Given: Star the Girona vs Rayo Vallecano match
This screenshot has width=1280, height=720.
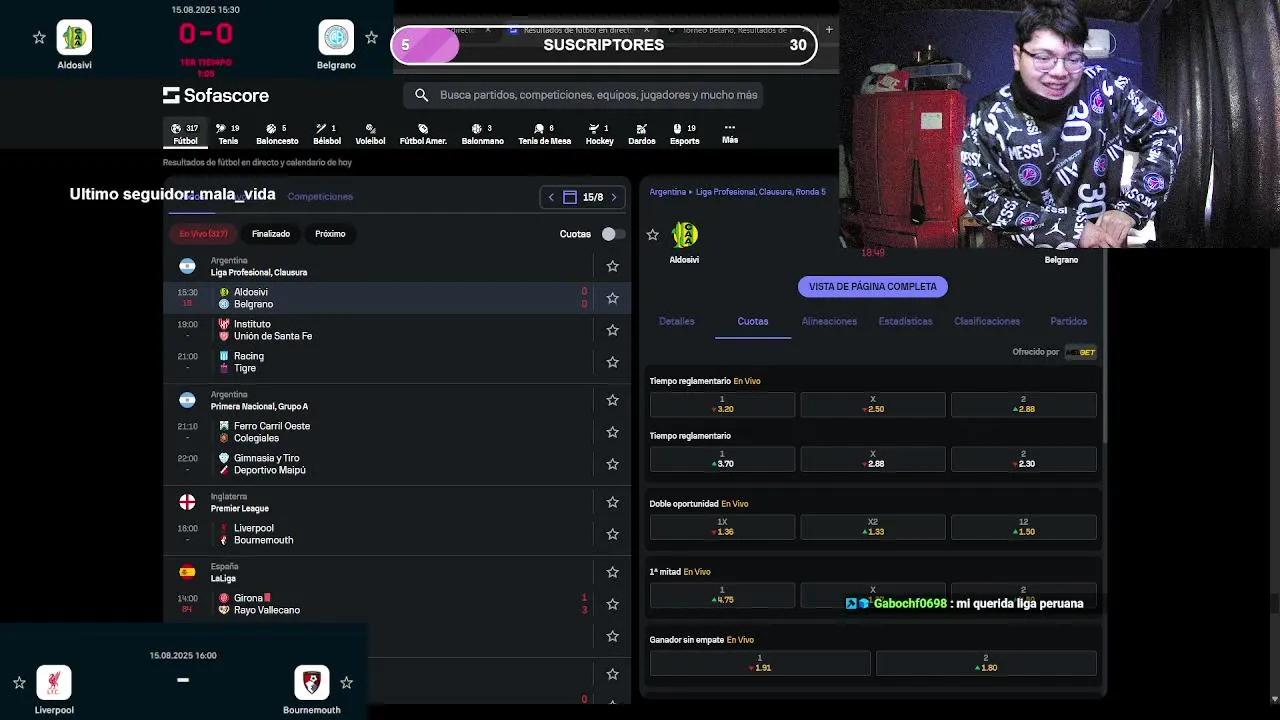Looking at the screenshot, I should point(613,604).
